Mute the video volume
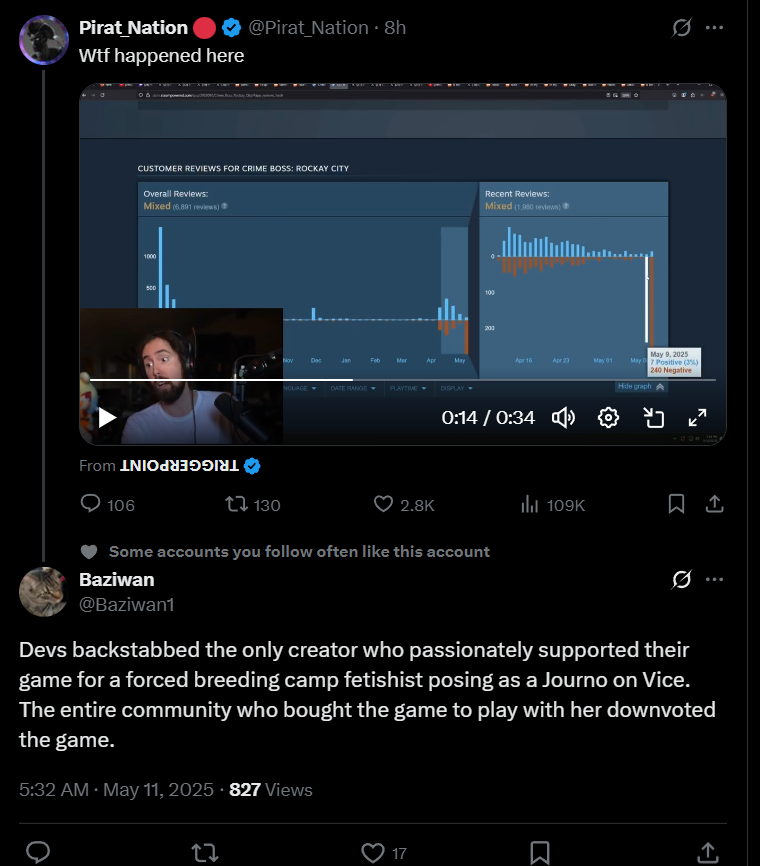760x866 pixels. point(563,418)
